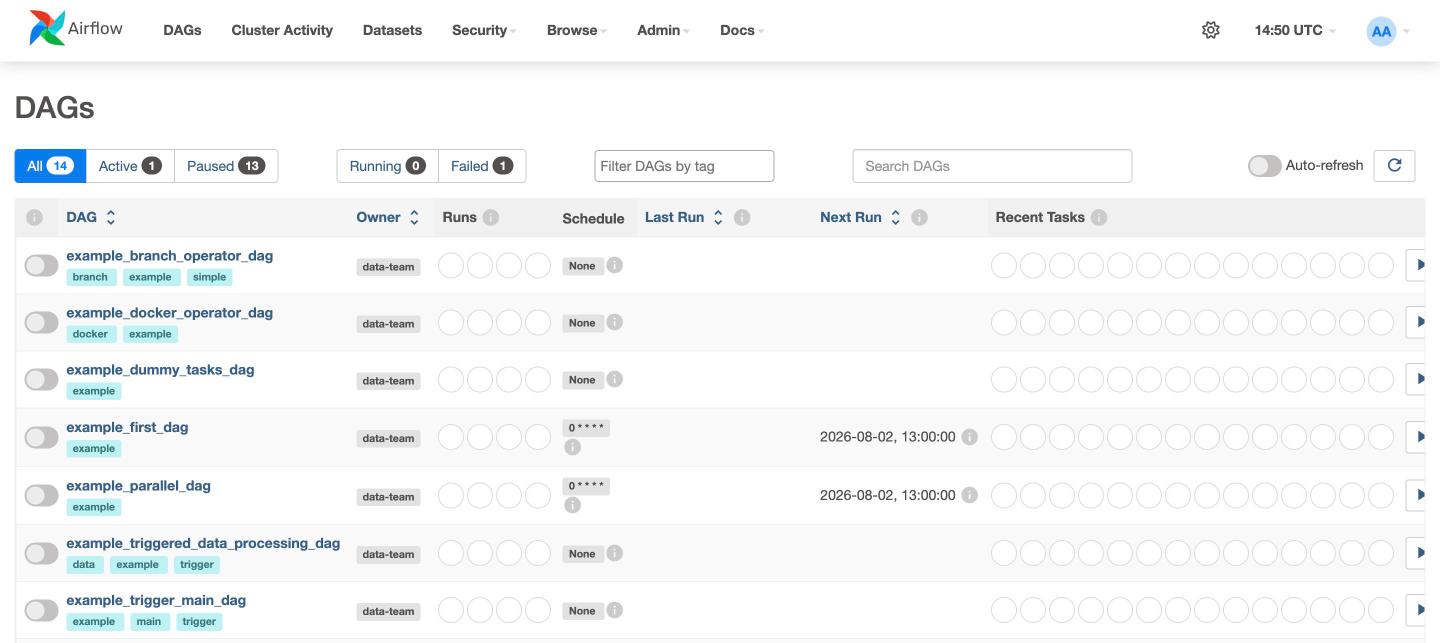
Task: Turn on Auto-refresh switch
Action: [1264, 166]
